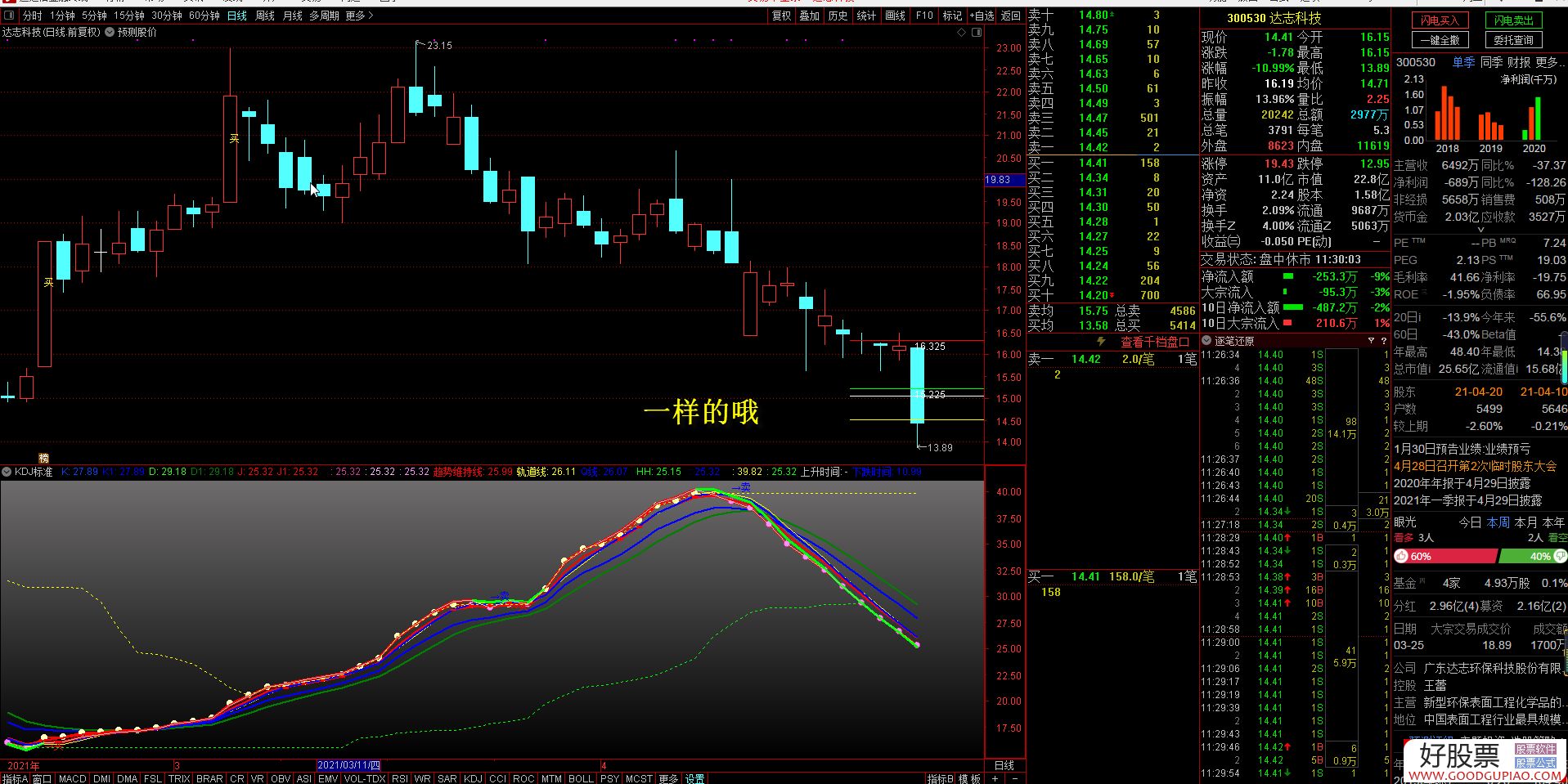This screenshot has width=1568, height=784.
Task: Click the lightning bolt icon beside 查看千档盘口
Action: (x=1101, y=342)
